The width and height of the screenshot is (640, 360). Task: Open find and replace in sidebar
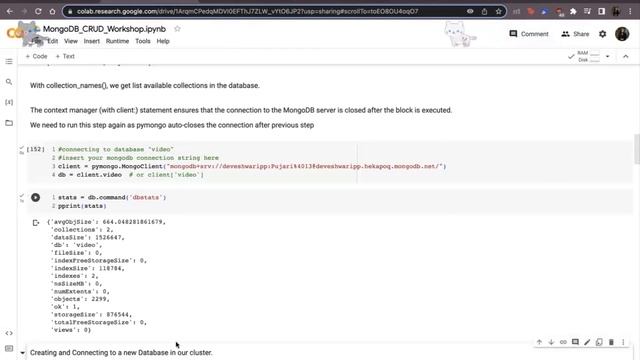[9, 82]
